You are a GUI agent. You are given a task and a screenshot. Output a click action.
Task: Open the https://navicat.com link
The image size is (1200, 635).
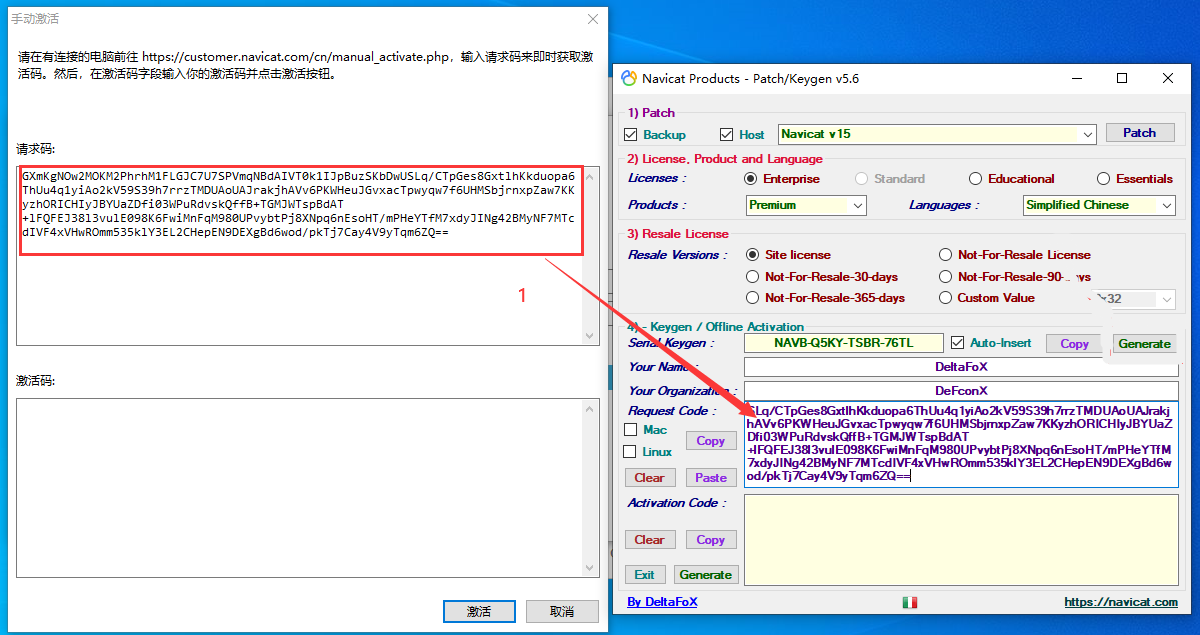point(1120,602)
